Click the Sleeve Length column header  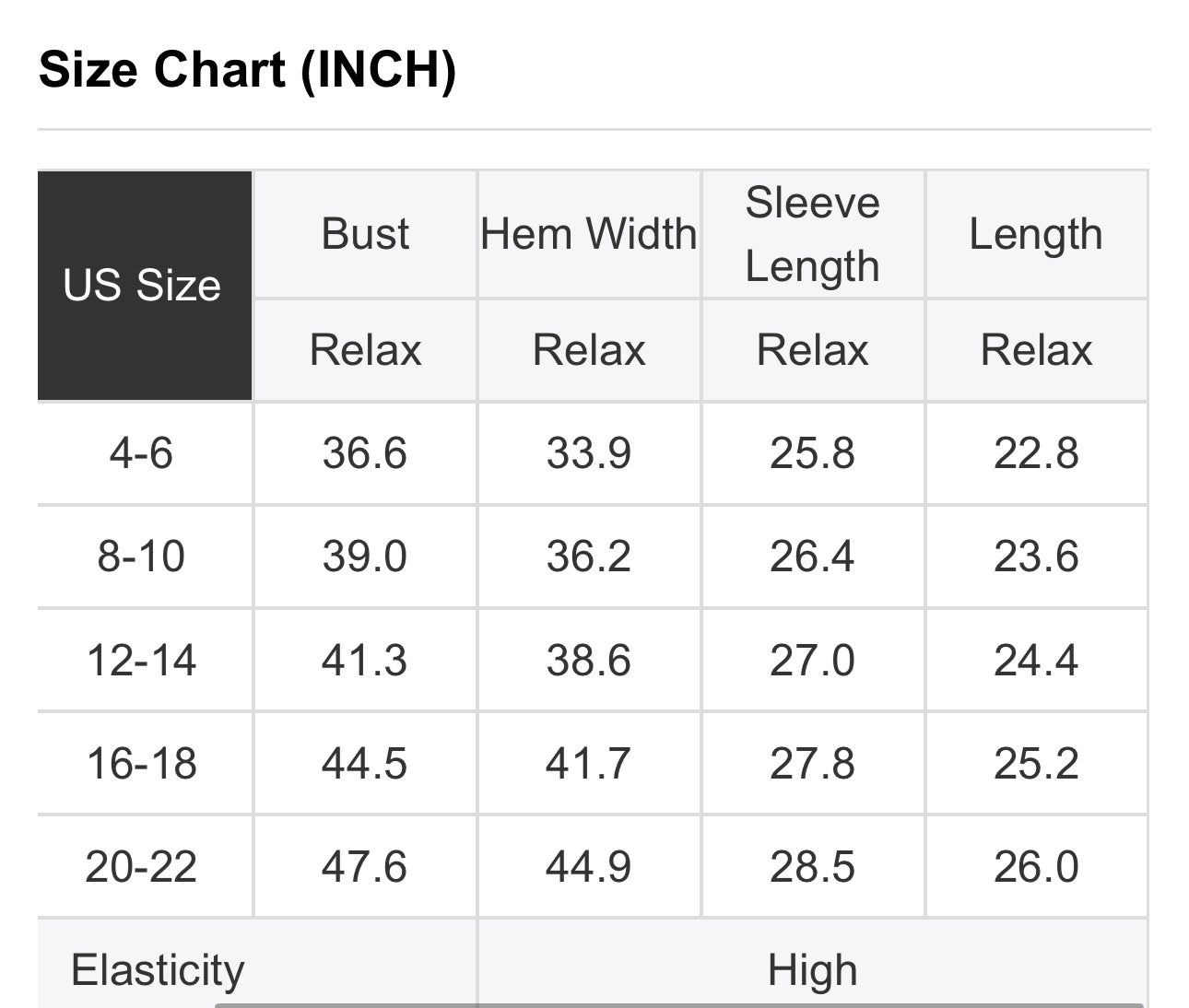tap(812, 234)
